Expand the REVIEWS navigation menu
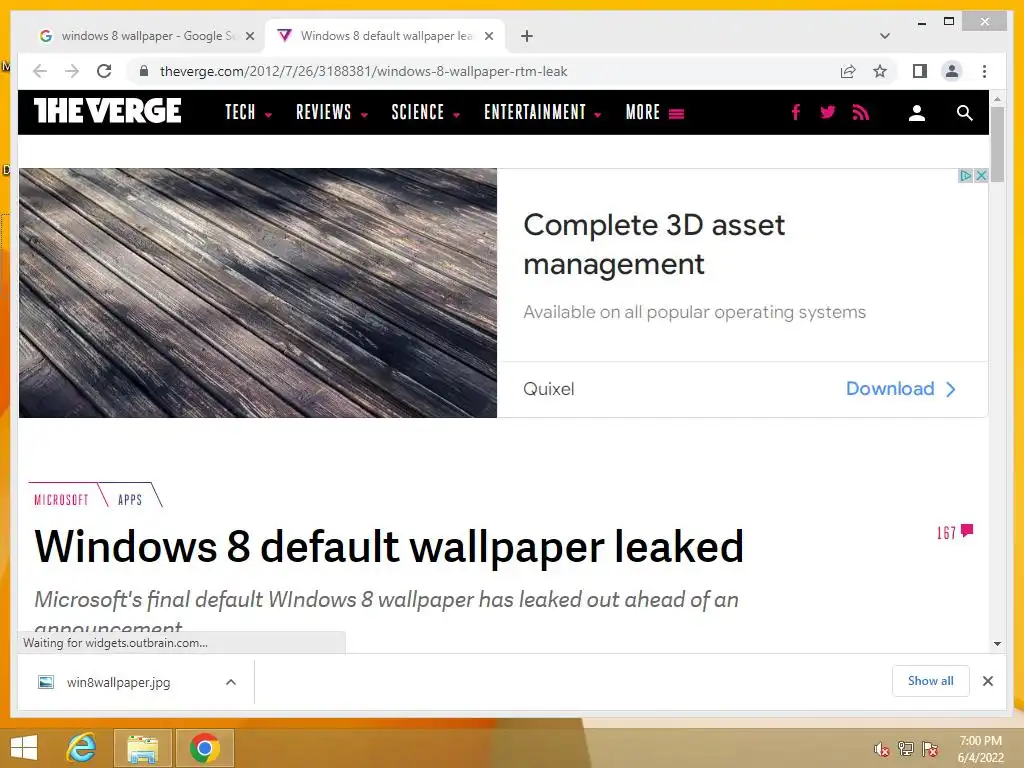Image resolution: width=1024 pixels, height=768 pixels. (332, 112)
